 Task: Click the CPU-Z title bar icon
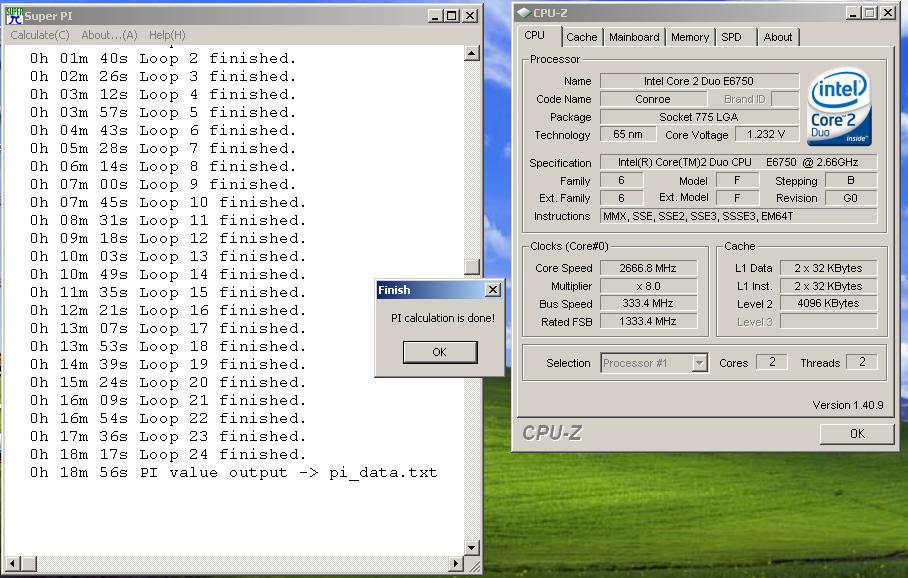click(x=524, y=12)
